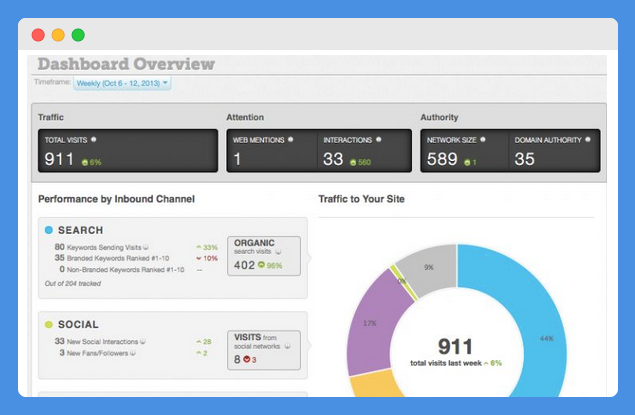Select the SEARCH channel heading

click(81, 230)
